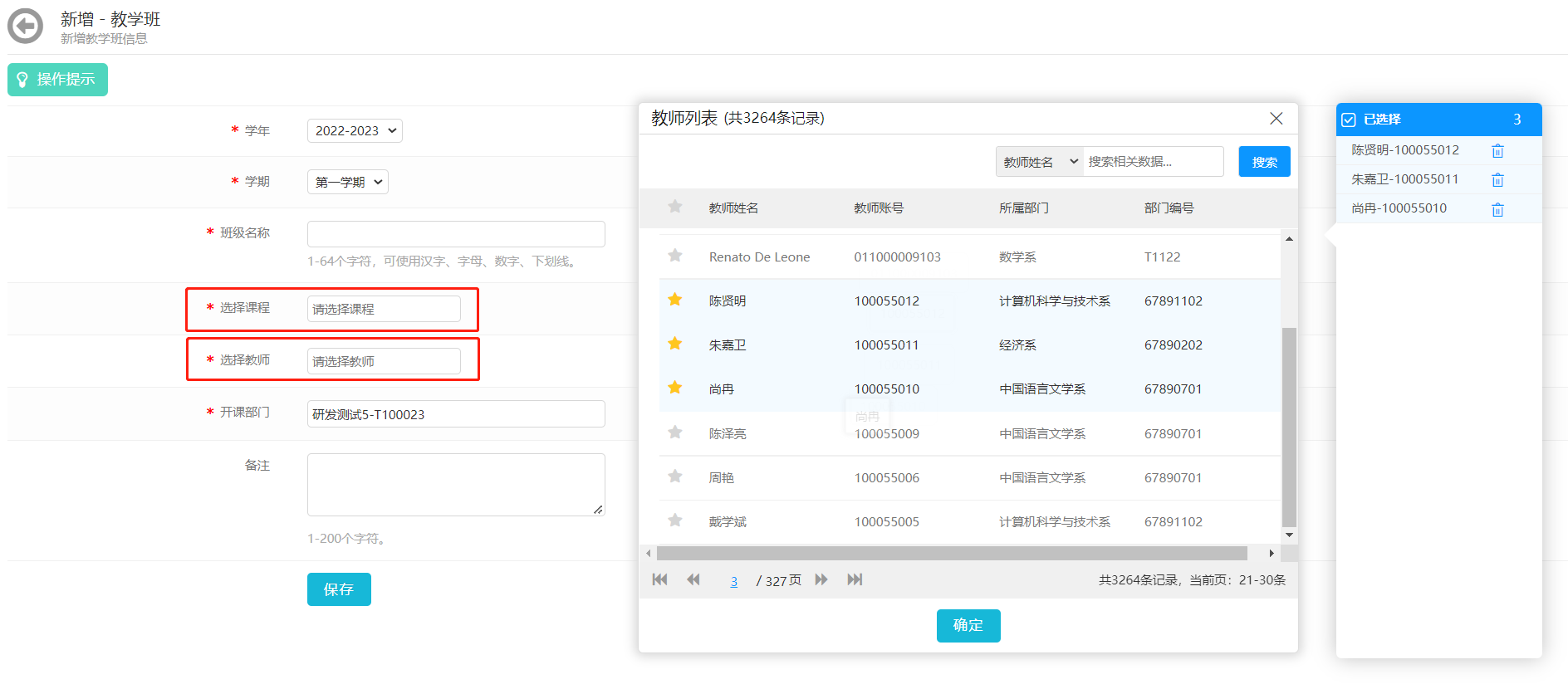Open the 学期 第一学期 dropdown
The height and width of the screenshot is (689, 1568).
(348, 183)
